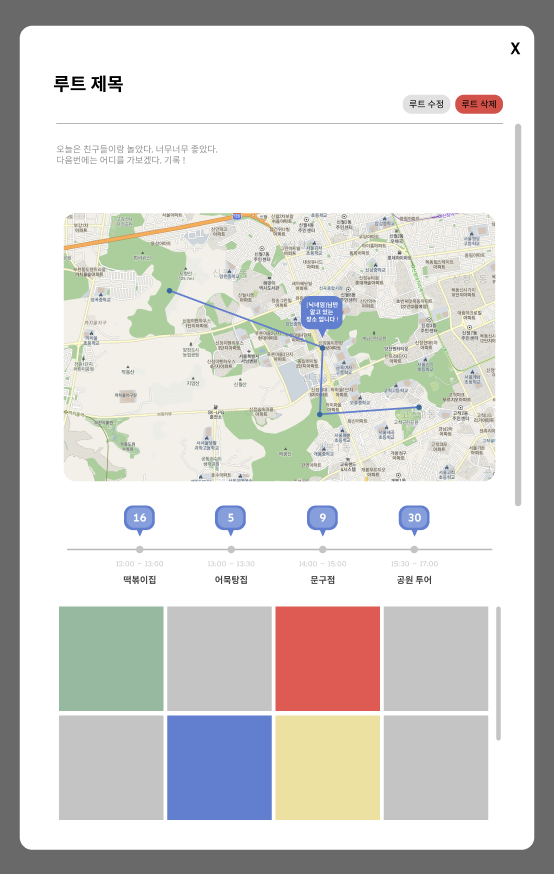Viewport: 554px width, 874px height.
Task: Click the blue speech bubble on map
Action: pyautogui.click(x=321, y=315)
